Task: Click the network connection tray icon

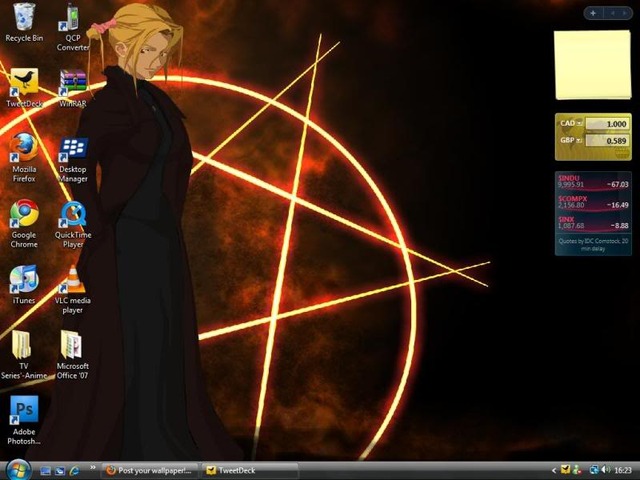Action: coord(594,470)
